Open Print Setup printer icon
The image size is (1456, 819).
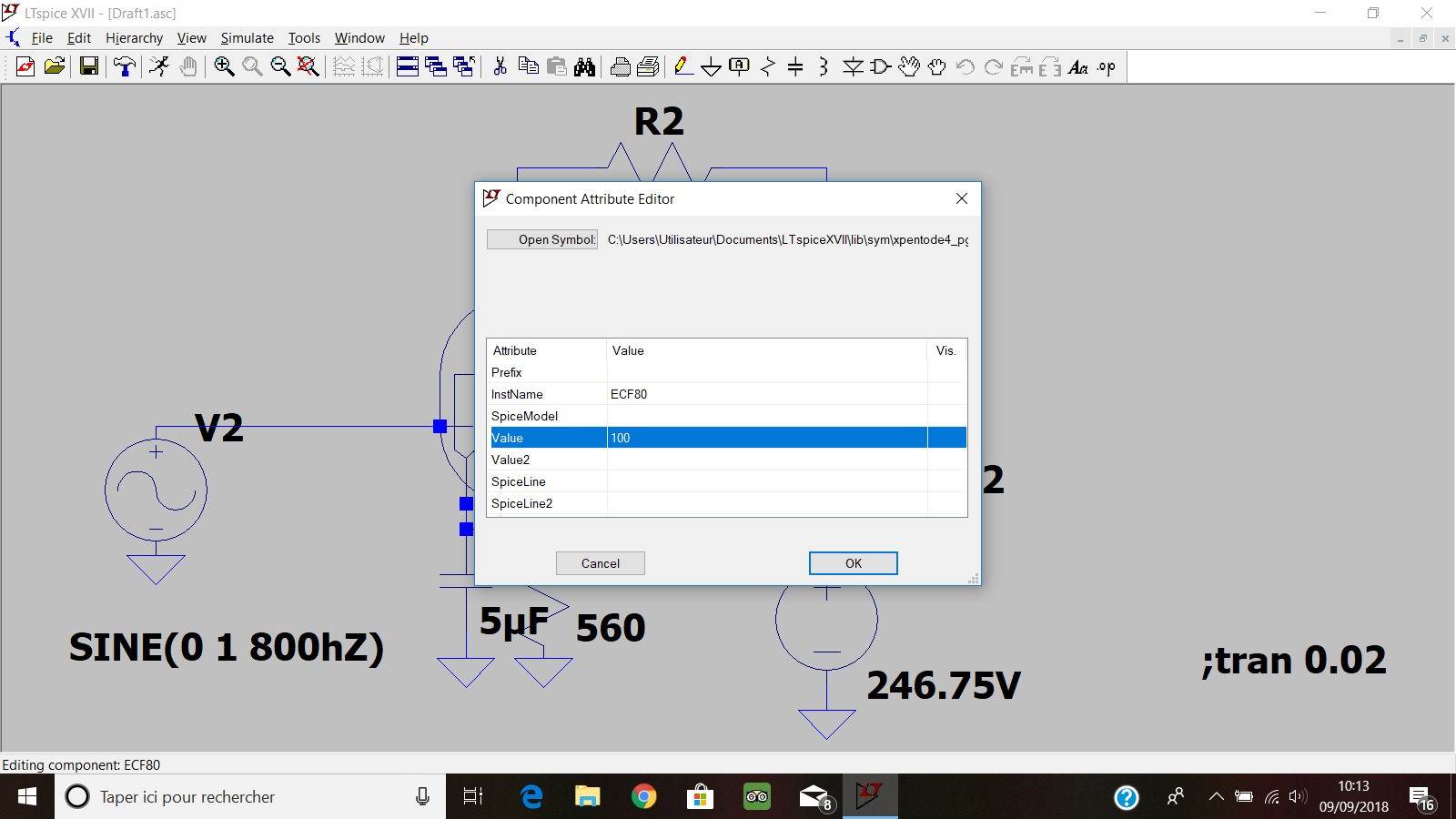pyautogui.click(x=649, y=66)
